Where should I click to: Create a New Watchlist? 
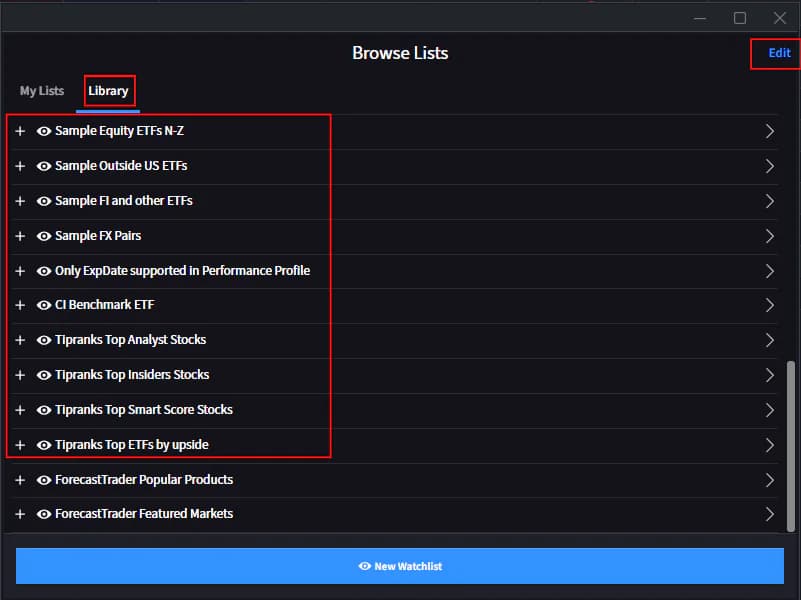[x=400, y=566]
